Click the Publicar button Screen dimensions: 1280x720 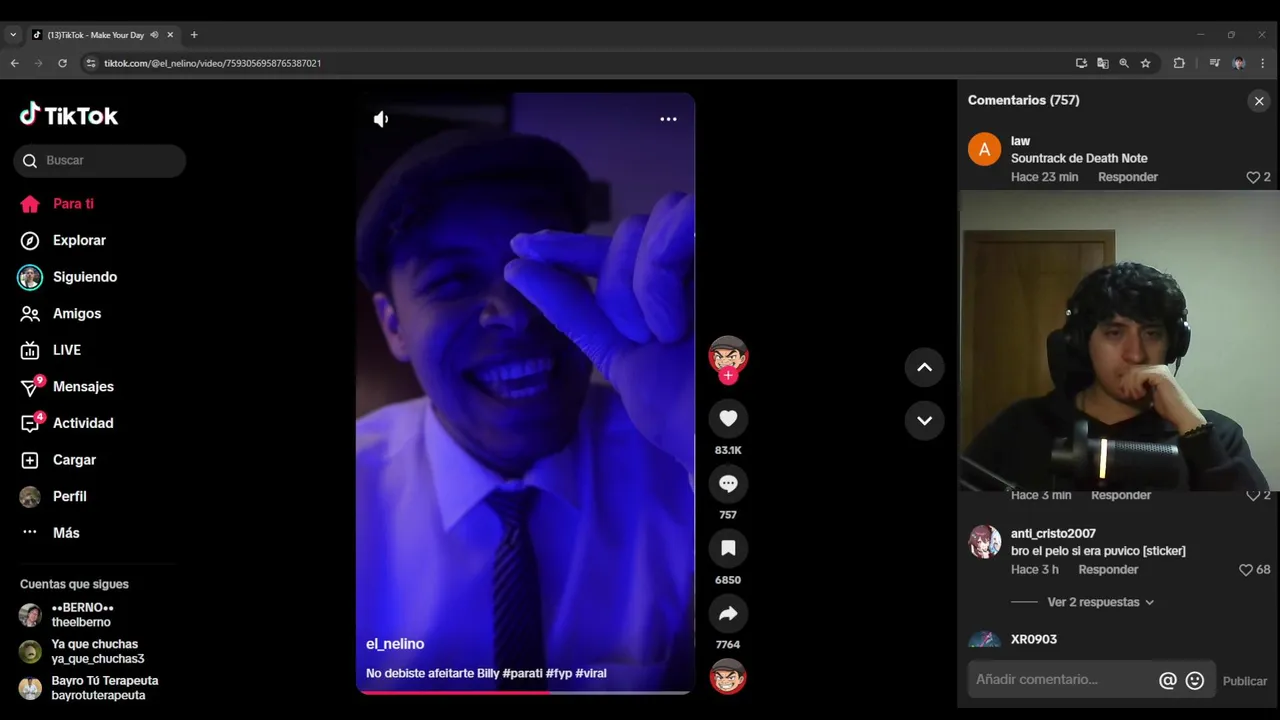coord(1245,681)
